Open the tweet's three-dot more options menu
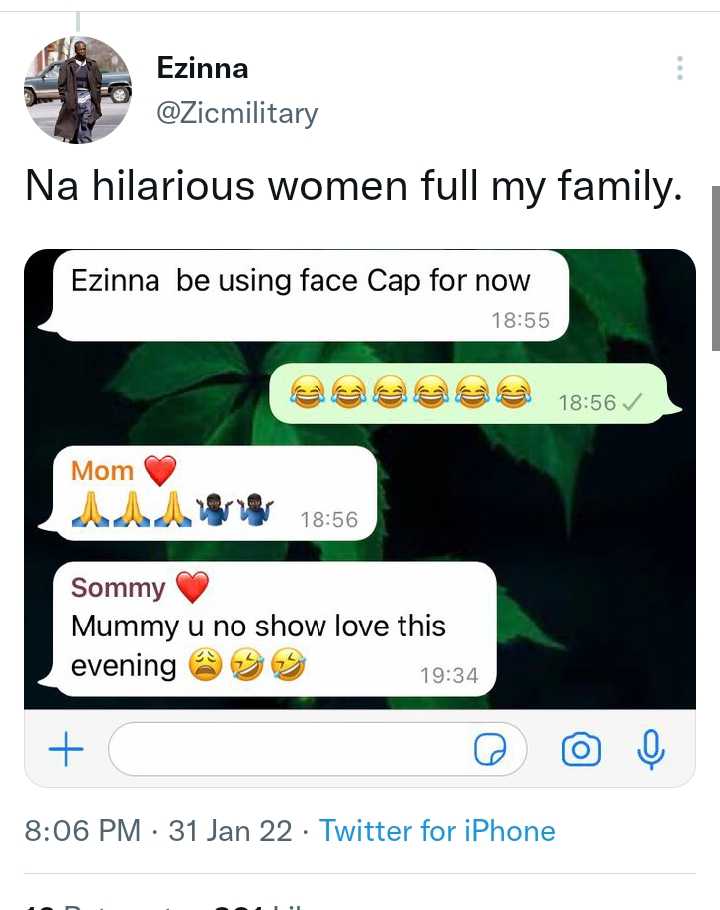 (x=679, y=68)
